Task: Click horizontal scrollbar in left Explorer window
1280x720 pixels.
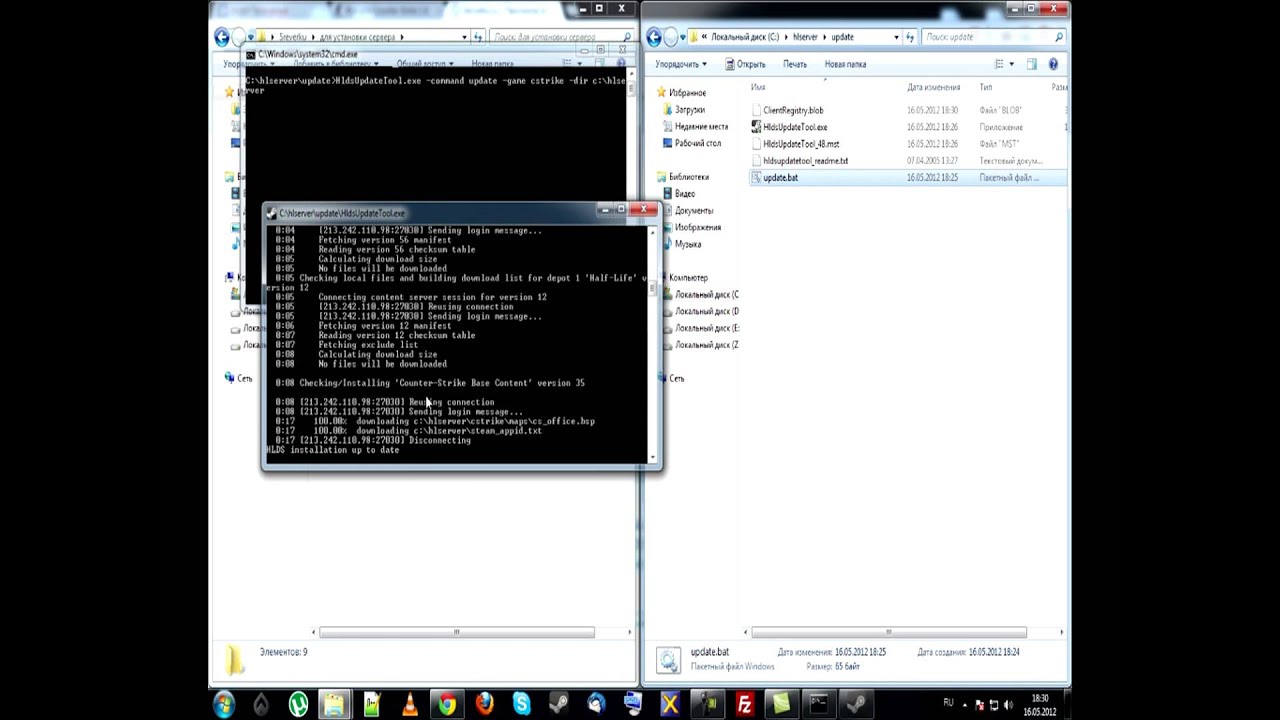Action: coord(457,632)
